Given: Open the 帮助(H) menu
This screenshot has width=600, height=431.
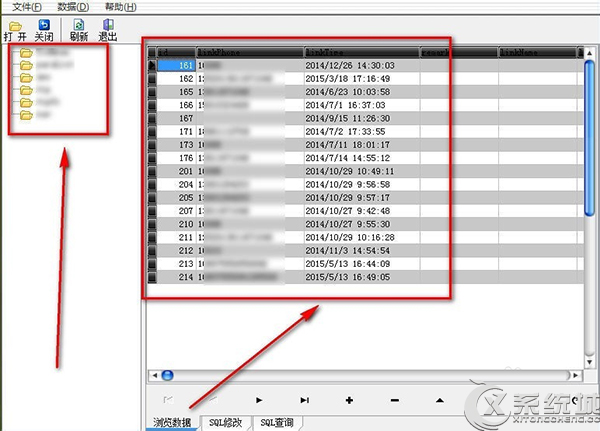Looking at the screenshot, I should click(x=121, y=7).
